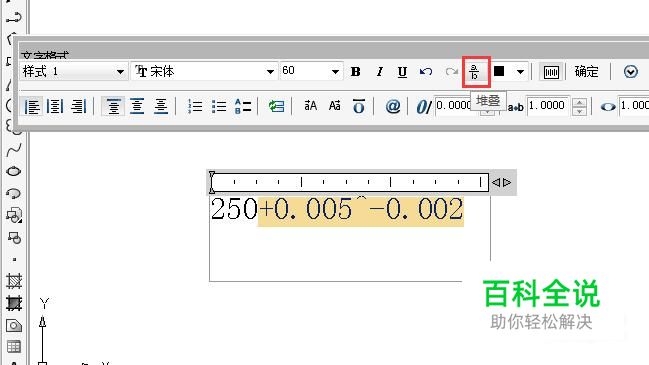
Task: Convert text to lowercase with Aā
Action: pyautogui.click(x=334, y=106)
